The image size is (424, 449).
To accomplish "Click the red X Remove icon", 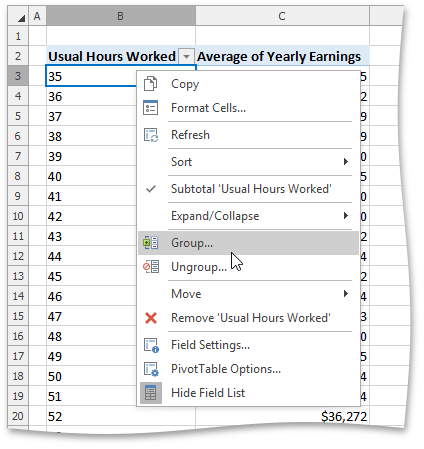I will pyautogui.click(x=151, y=318).
